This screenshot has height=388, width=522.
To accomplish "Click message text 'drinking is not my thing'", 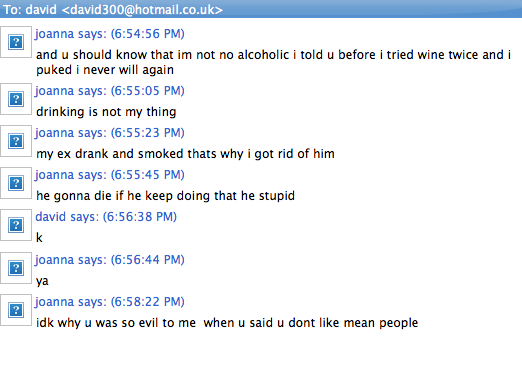I will click(x=106, y=112).
